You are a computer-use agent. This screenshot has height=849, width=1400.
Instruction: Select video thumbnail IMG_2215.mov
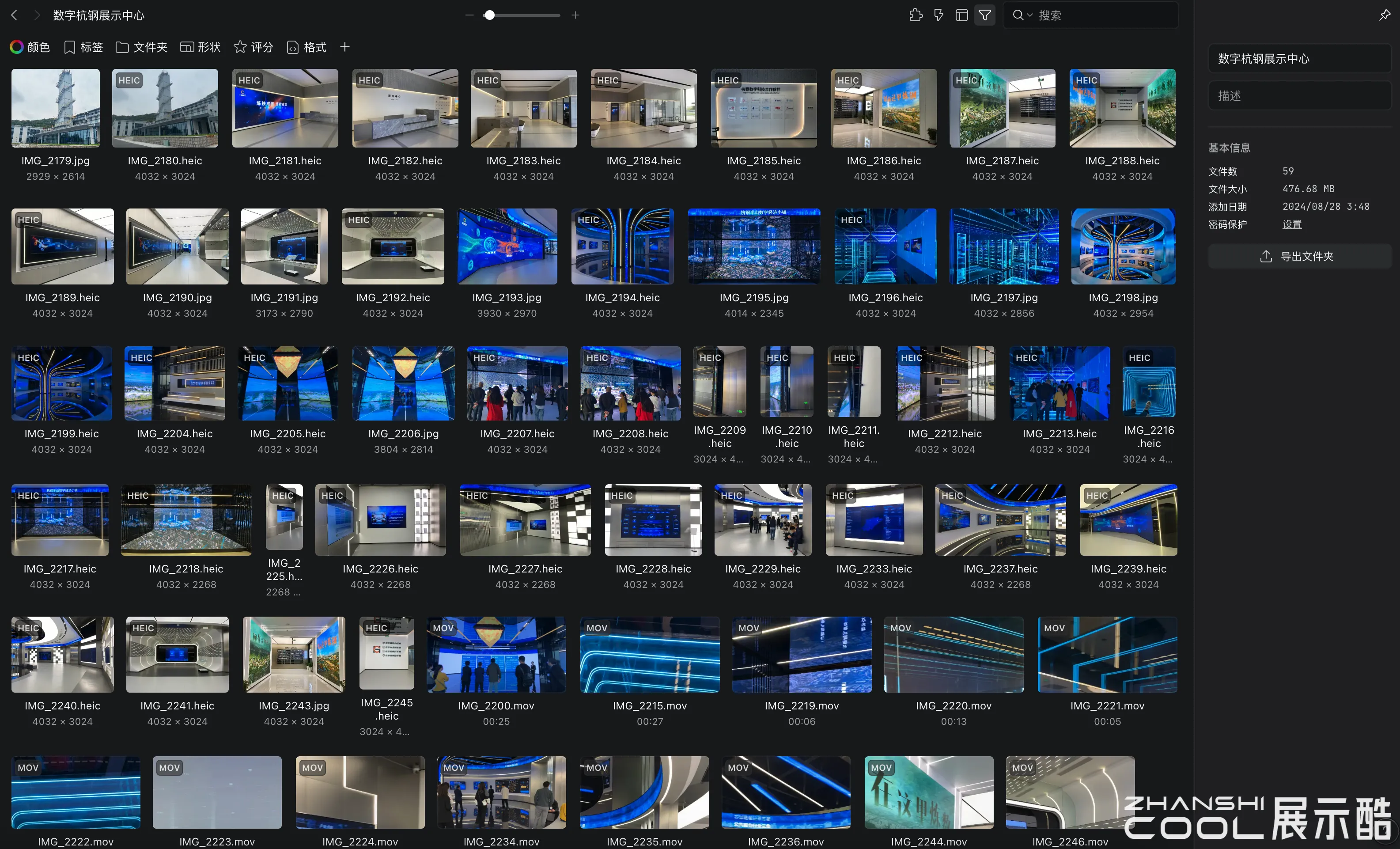649,655
